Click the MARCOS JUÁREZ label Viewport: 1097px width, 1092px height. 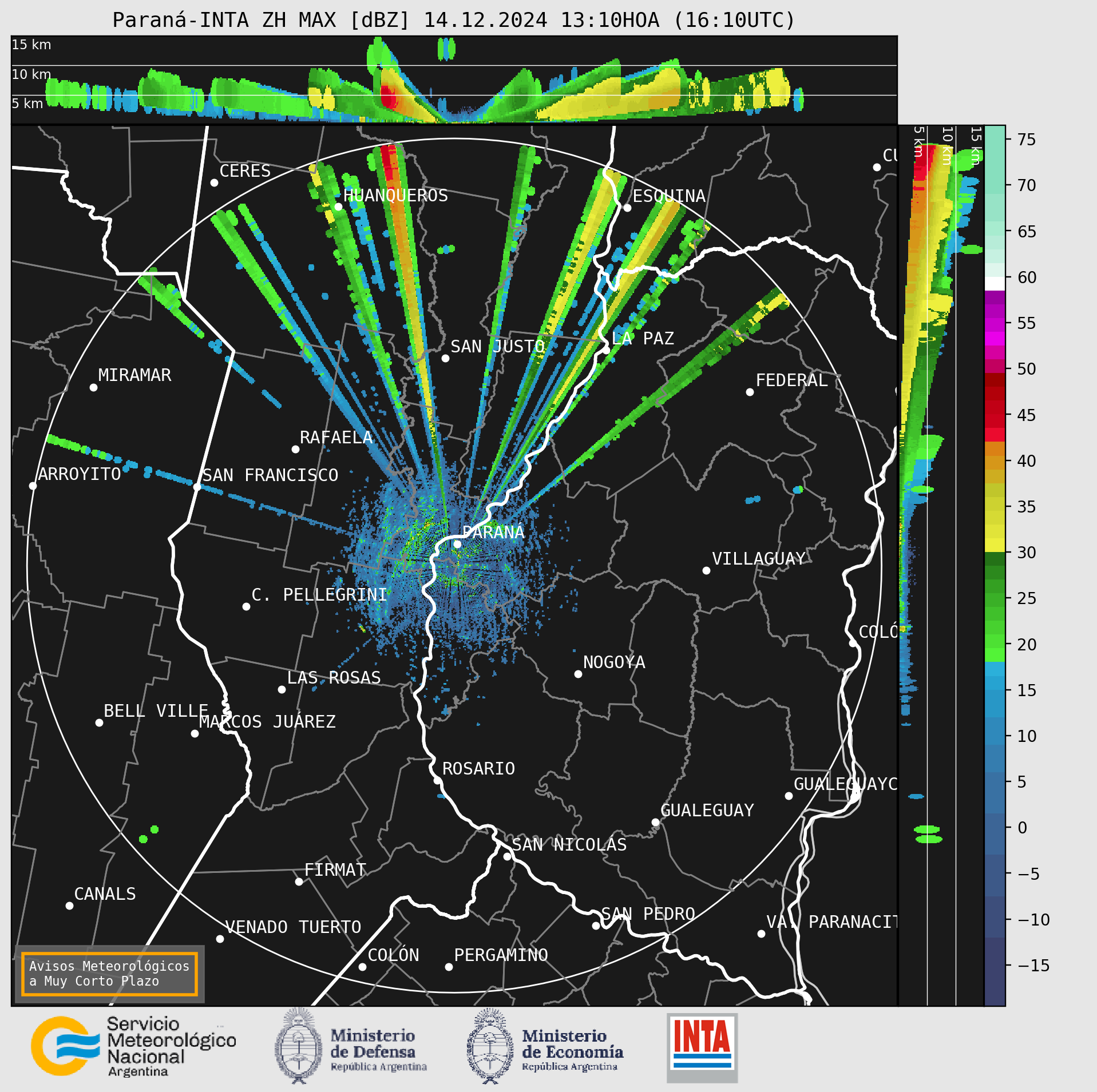(x=267, y=721)
